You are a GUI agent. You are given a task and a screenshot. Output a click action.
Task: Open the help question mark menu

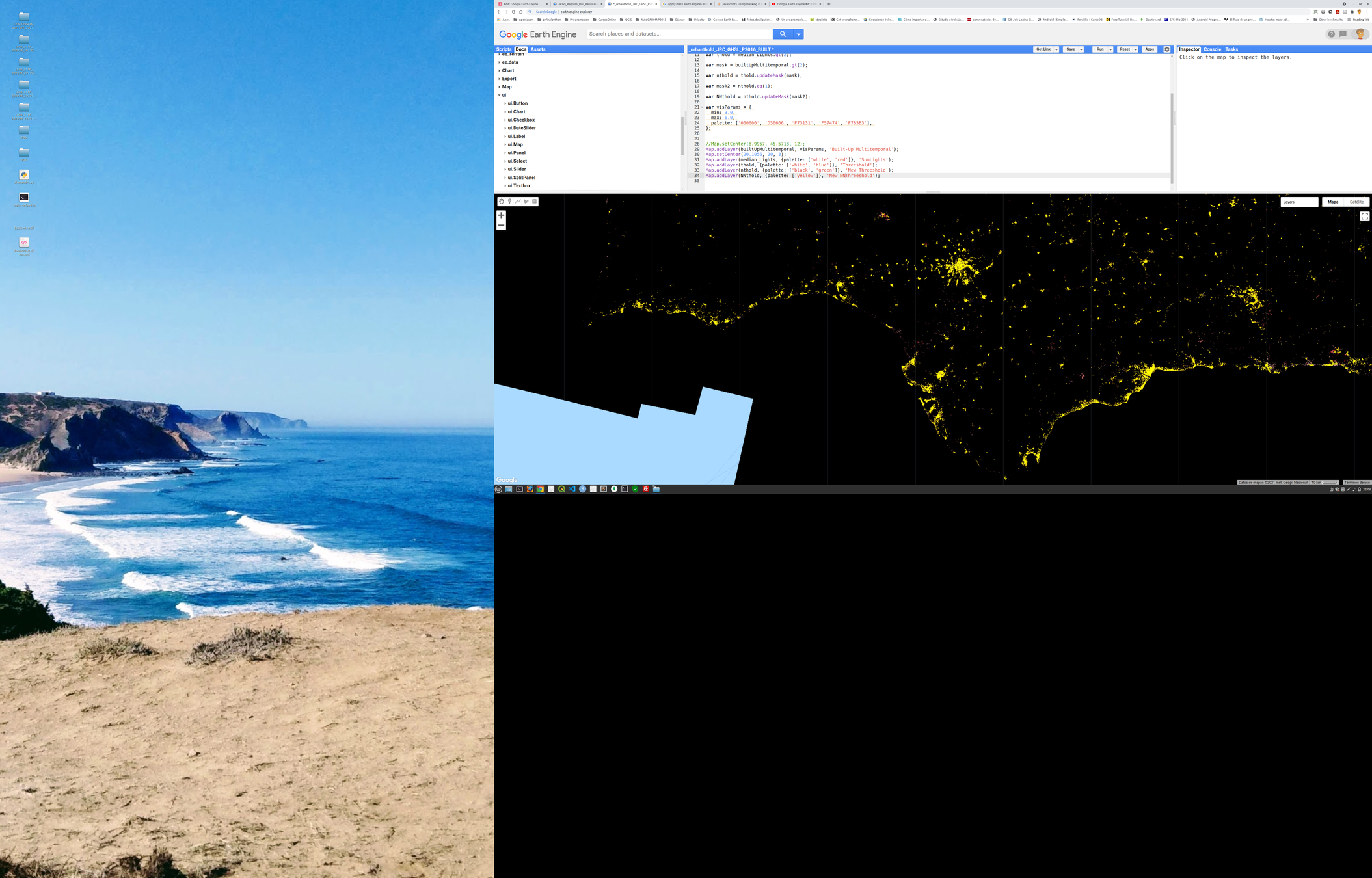click(1331, 34)
